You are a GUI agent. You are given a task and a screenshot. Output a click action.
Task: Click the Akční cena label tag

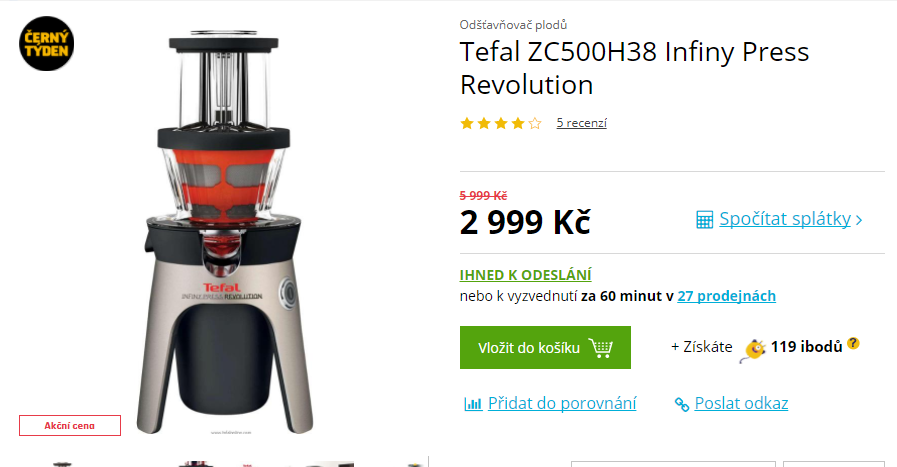coord(70,426)
